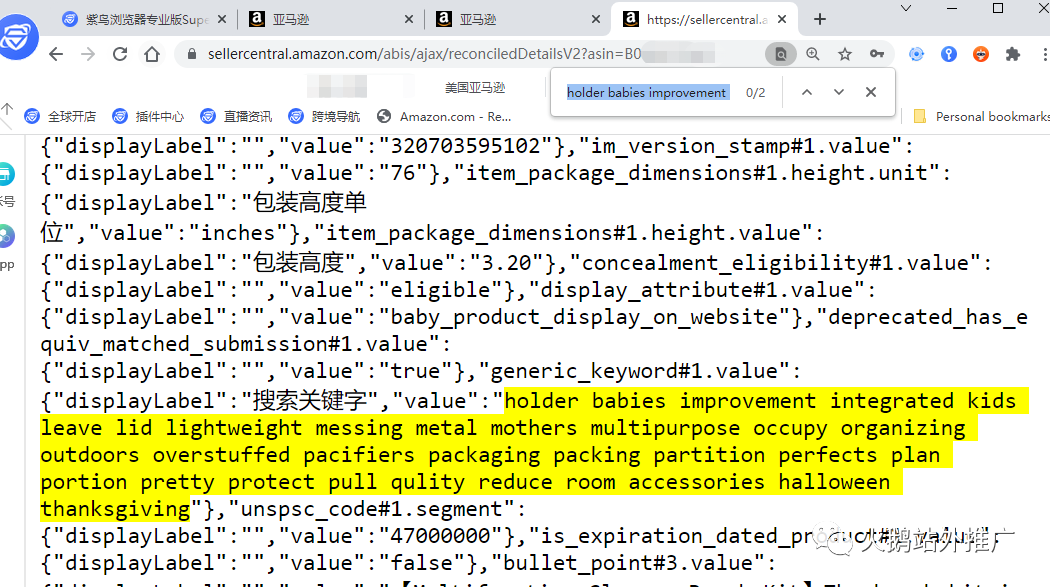Image resolution: width=1050 pixels, height=587 pixels.
Task: Click the address bar URL
Action: [x=425, y=54]
